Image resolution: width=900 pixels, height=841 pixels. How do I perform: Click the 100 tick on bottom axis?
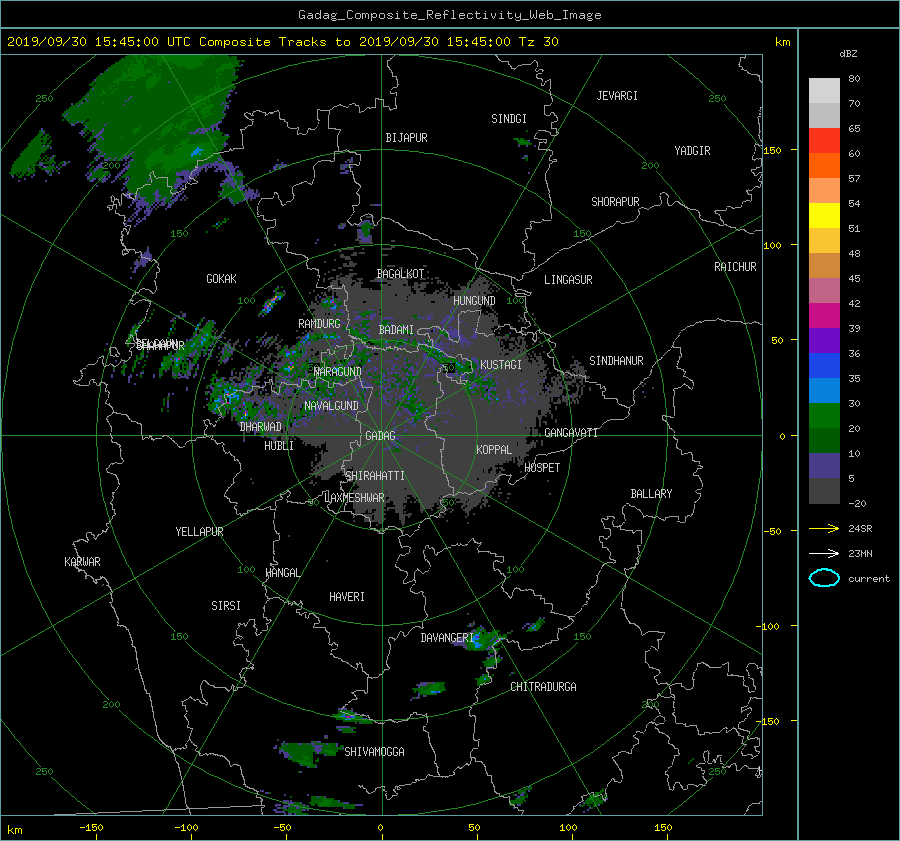[x=568, y=828]
